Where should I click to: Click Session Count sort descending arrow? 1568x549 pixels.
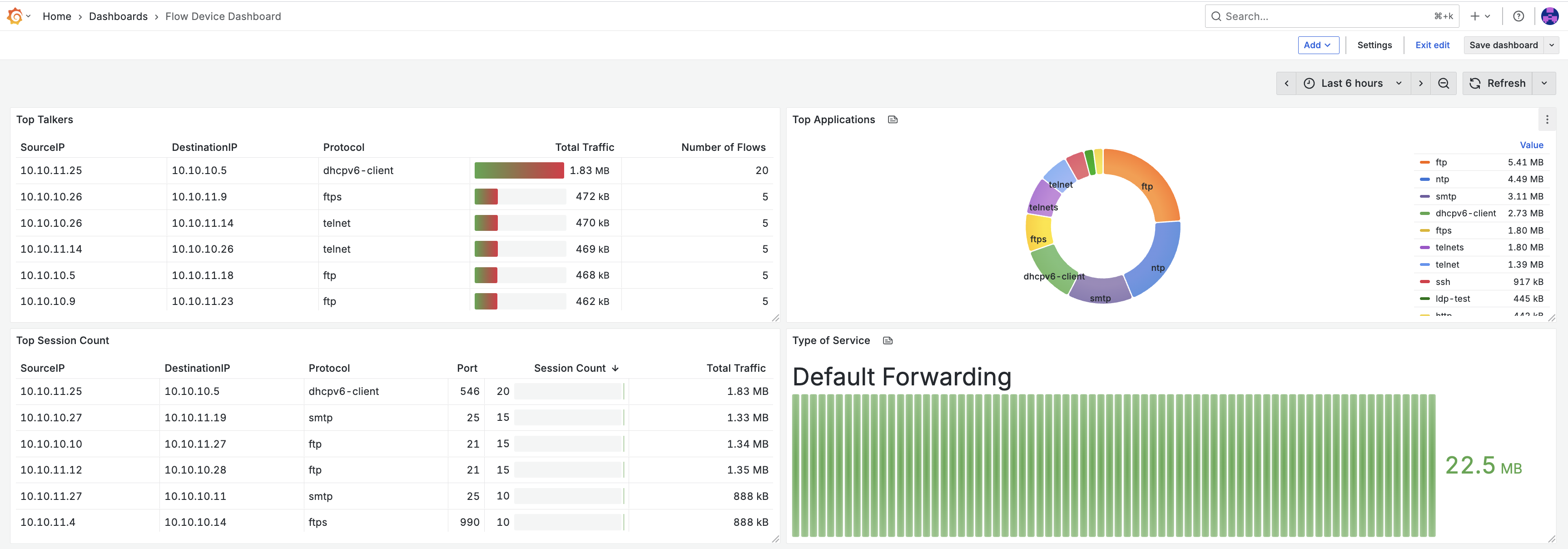(x=615, y=368)
